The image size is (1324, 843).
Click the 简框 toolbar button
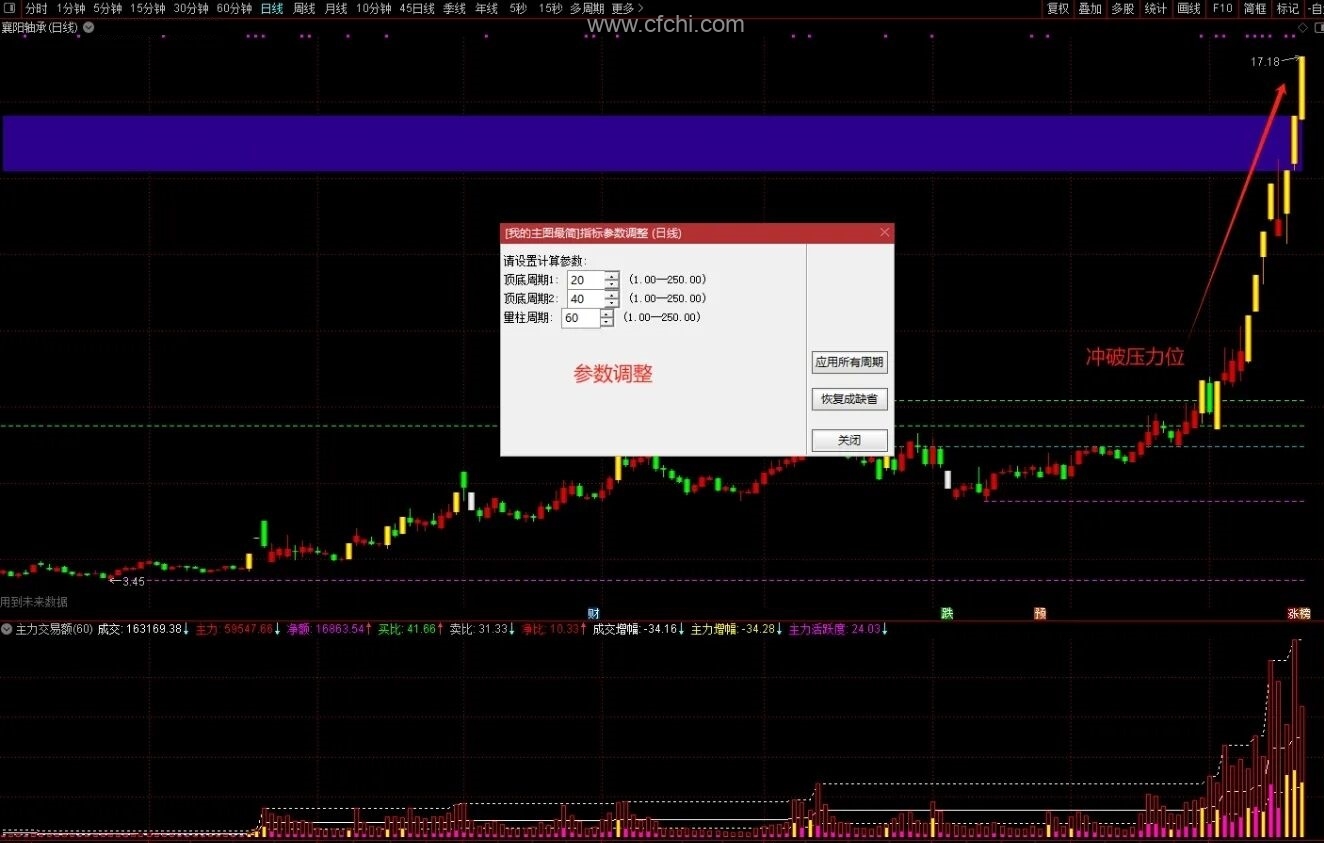[x=1255, y=8]
